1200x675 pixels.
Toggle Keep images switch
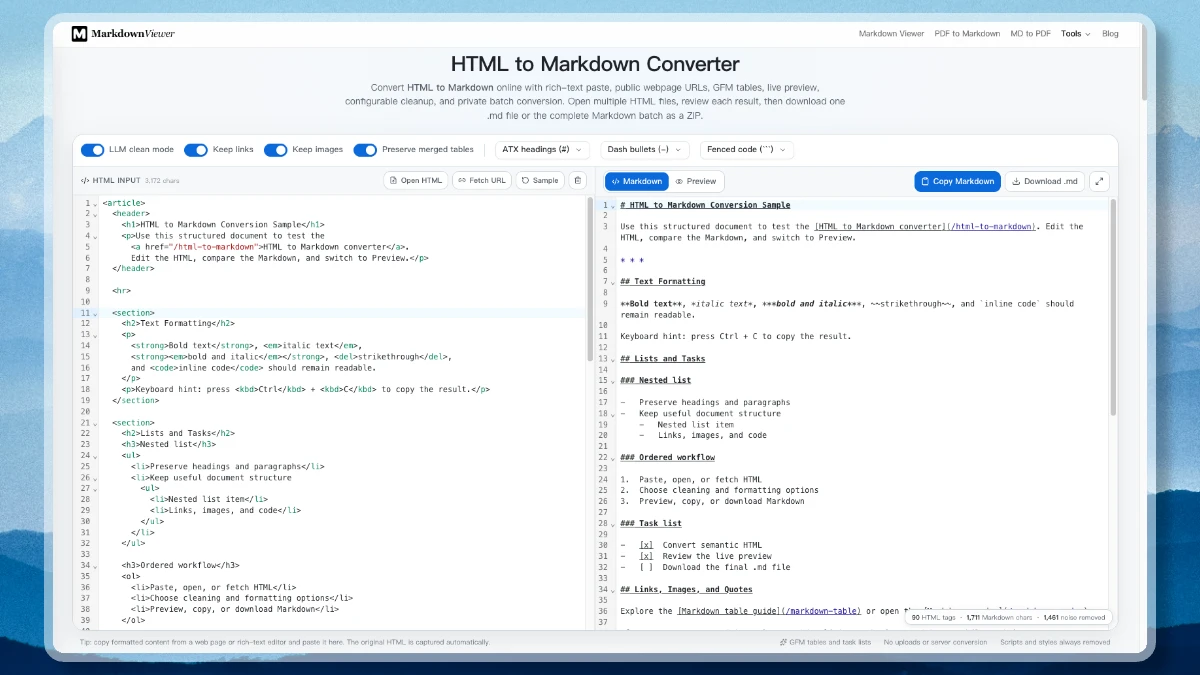[276, 150]
